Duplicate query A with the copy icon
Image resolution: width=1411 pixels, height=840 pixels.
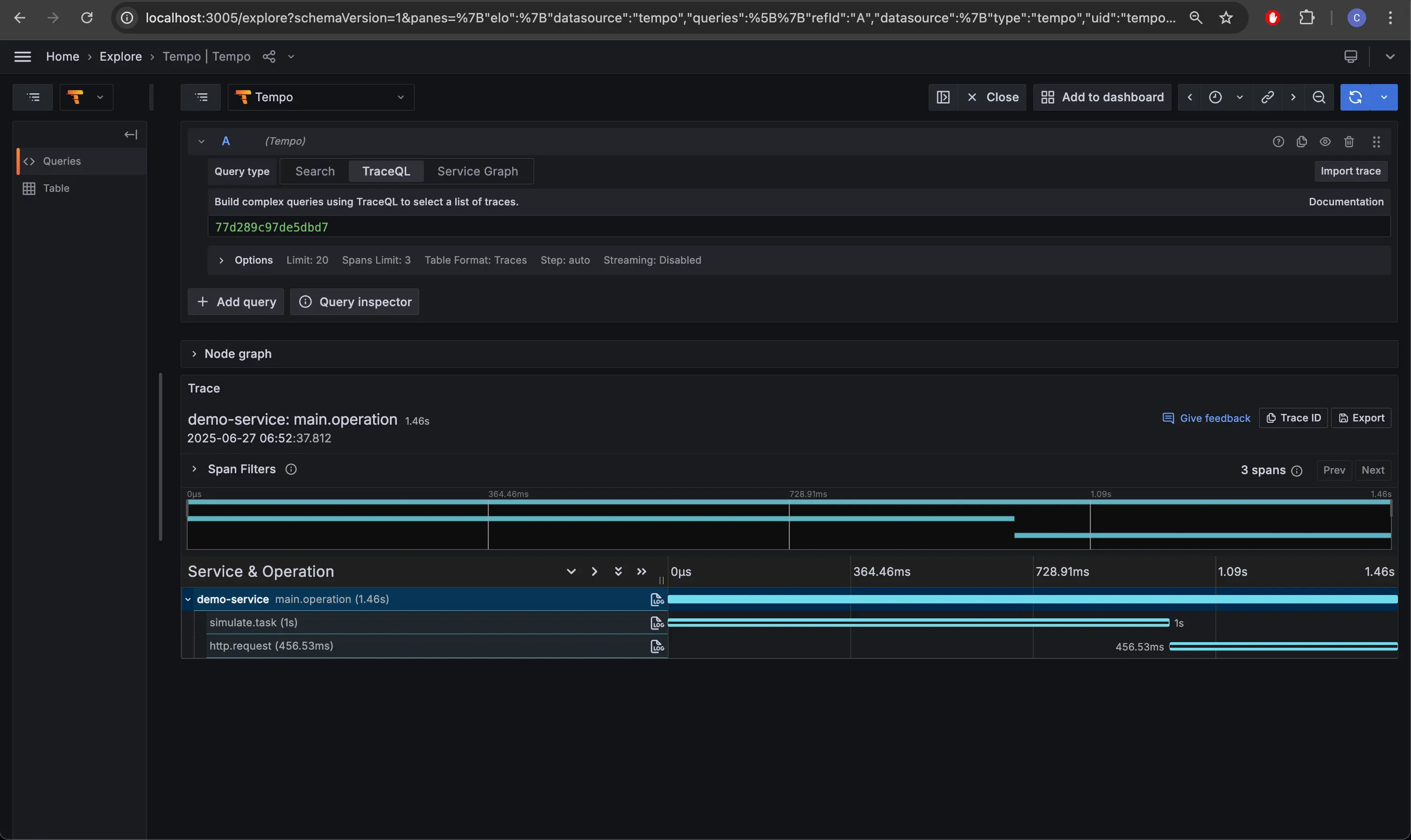click(1302, 141)
